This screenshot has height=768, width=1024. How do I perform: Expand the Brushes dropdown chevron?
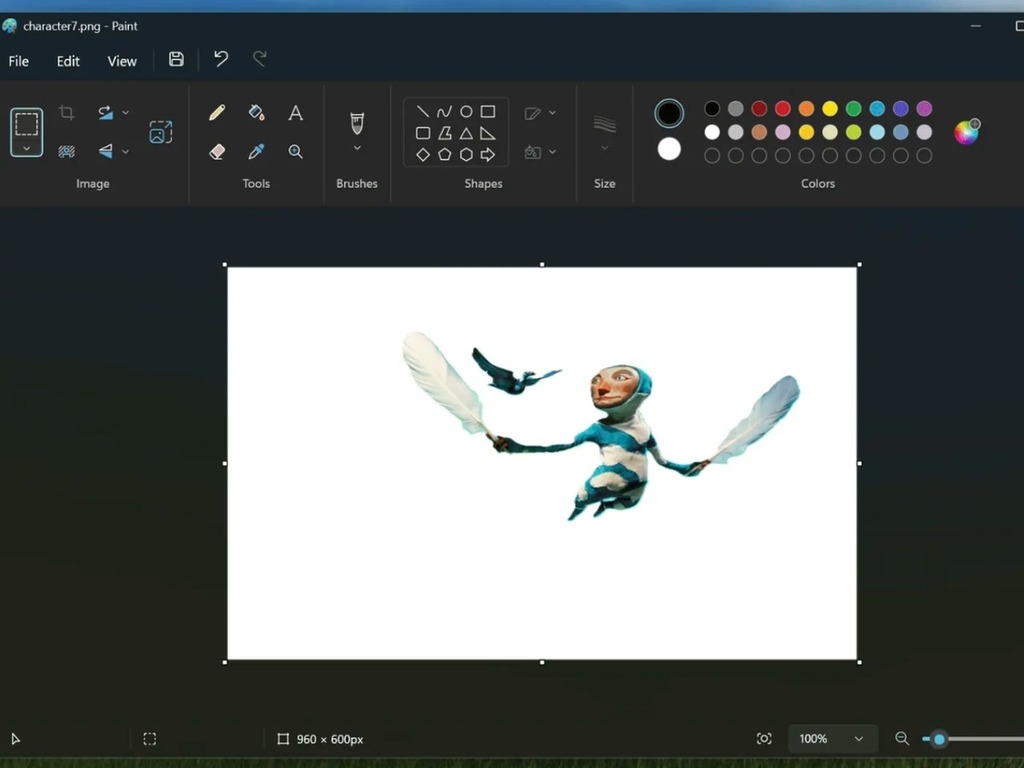pyautogui.click(x=357, y=148)
